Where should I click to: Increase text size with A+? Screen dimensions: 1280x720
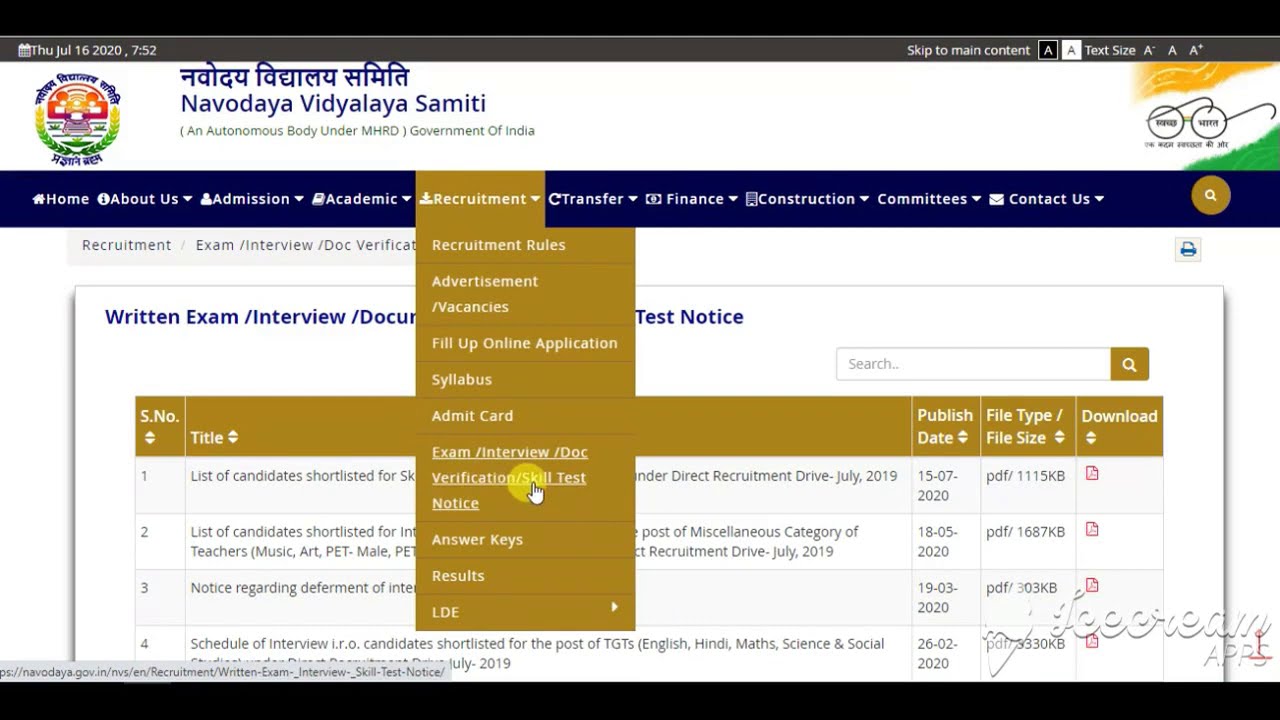point(1196,50)
